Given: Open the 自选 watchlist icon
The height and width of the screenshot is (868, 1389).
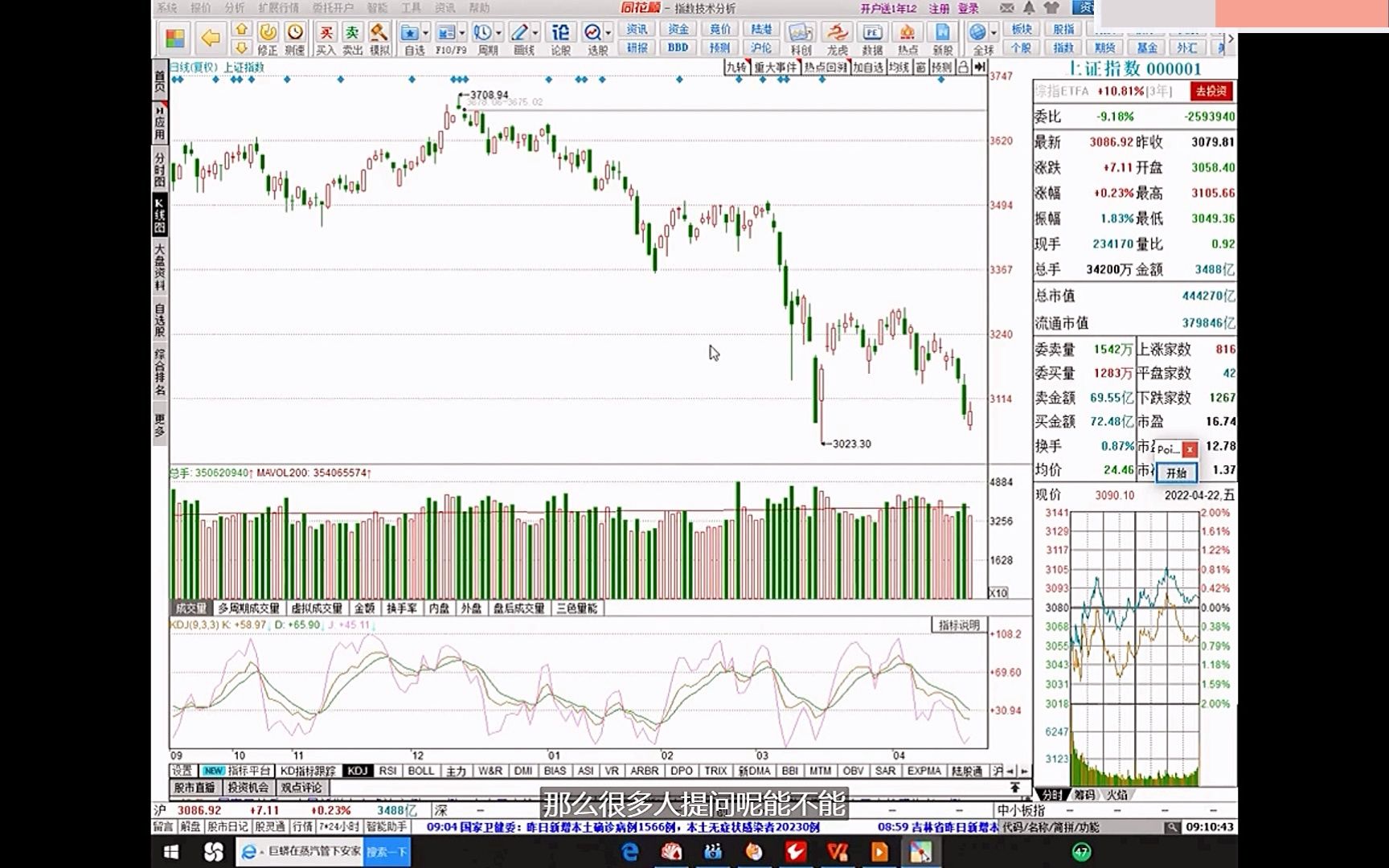Looking at the screenshot, I should coord(410,32).
